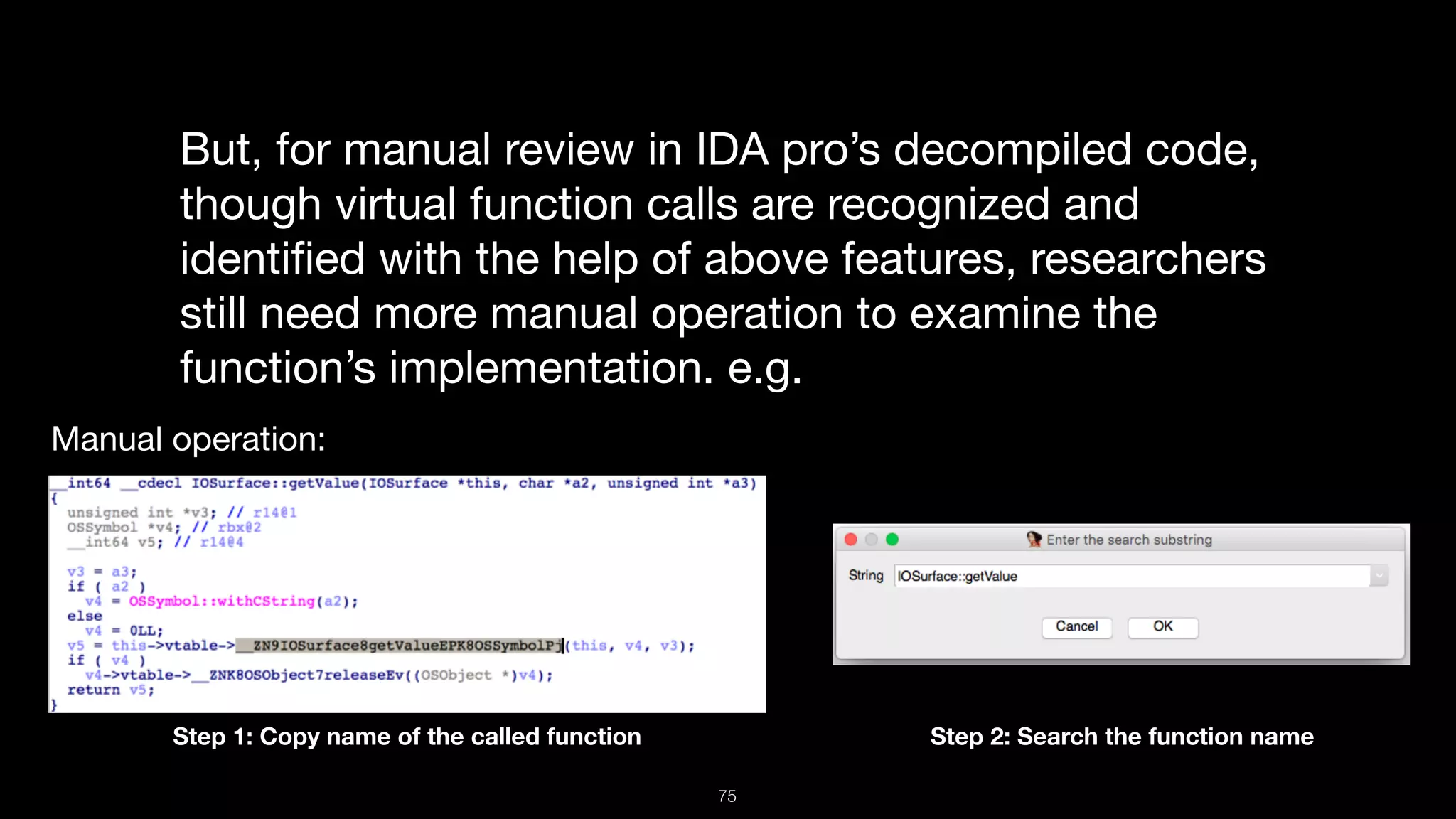Click the 'Enter the search substring' title
Screen dimensions: 1456x819
click(x=1129, y=540)
